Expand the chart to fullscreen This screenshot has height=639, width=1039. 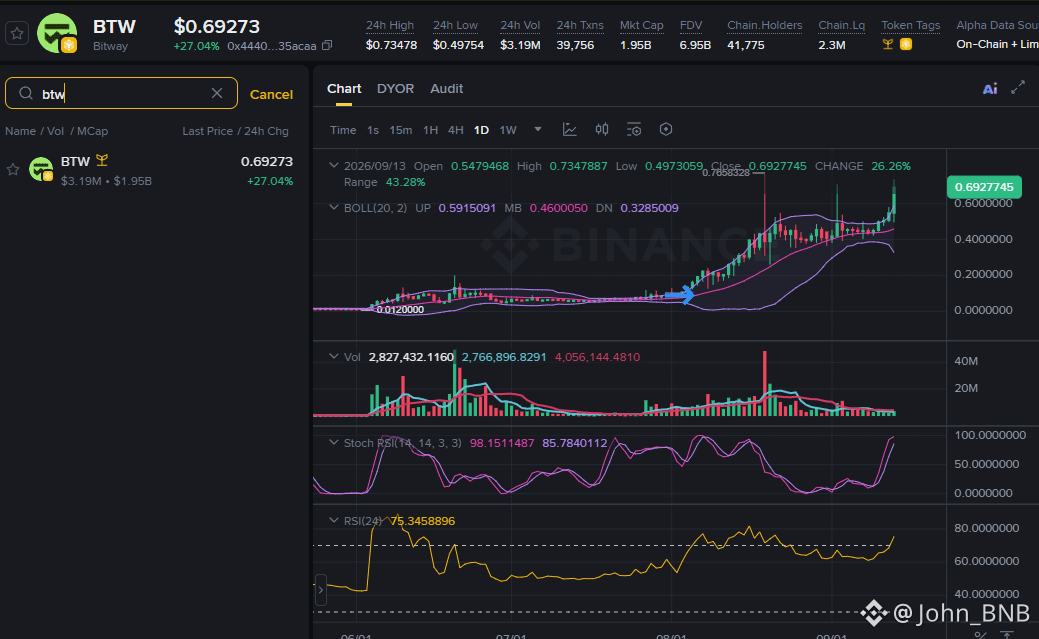click(1018, 88)
